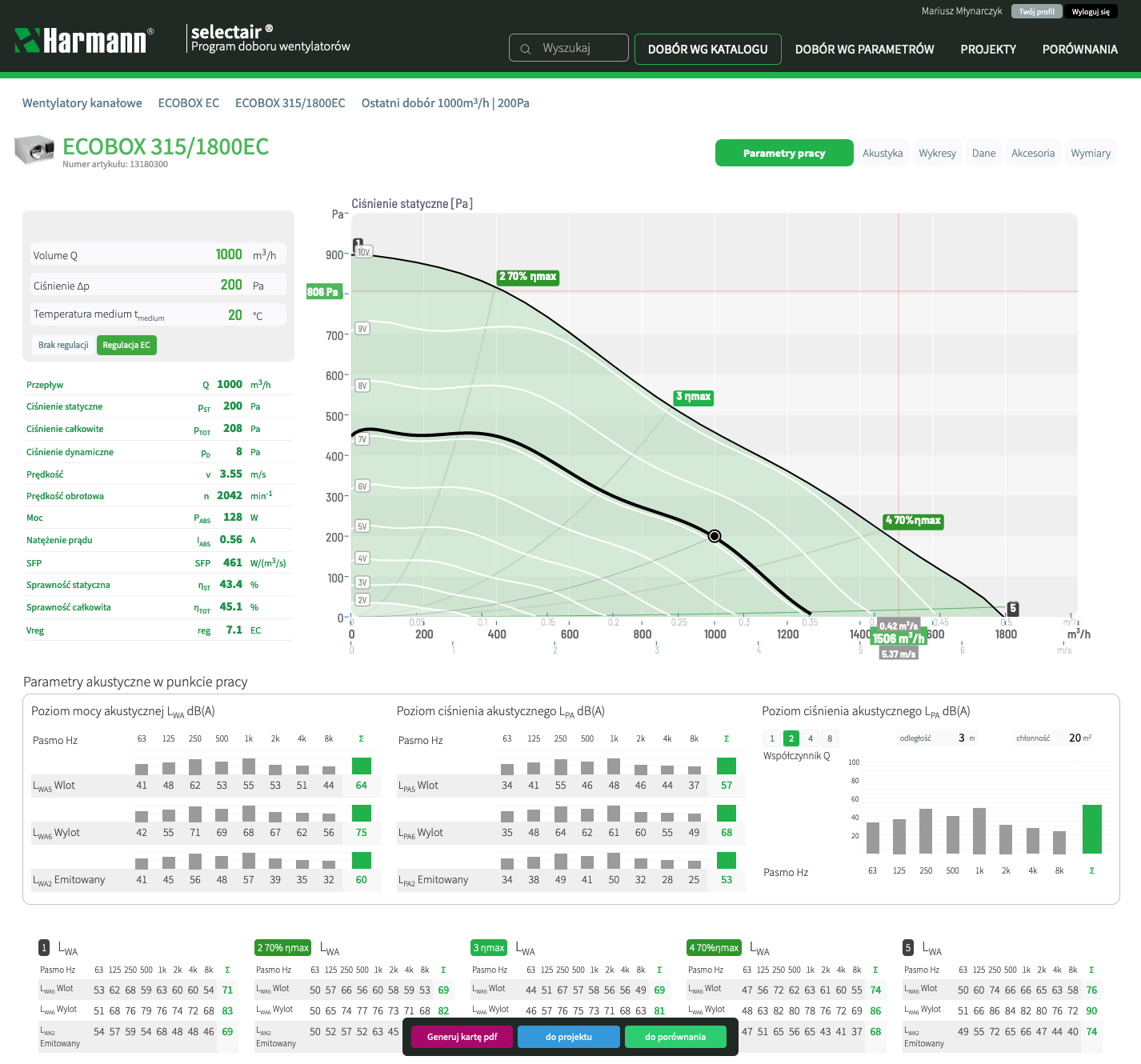Open 'Dobór wg katalogu' navigation

coord(708,49)
